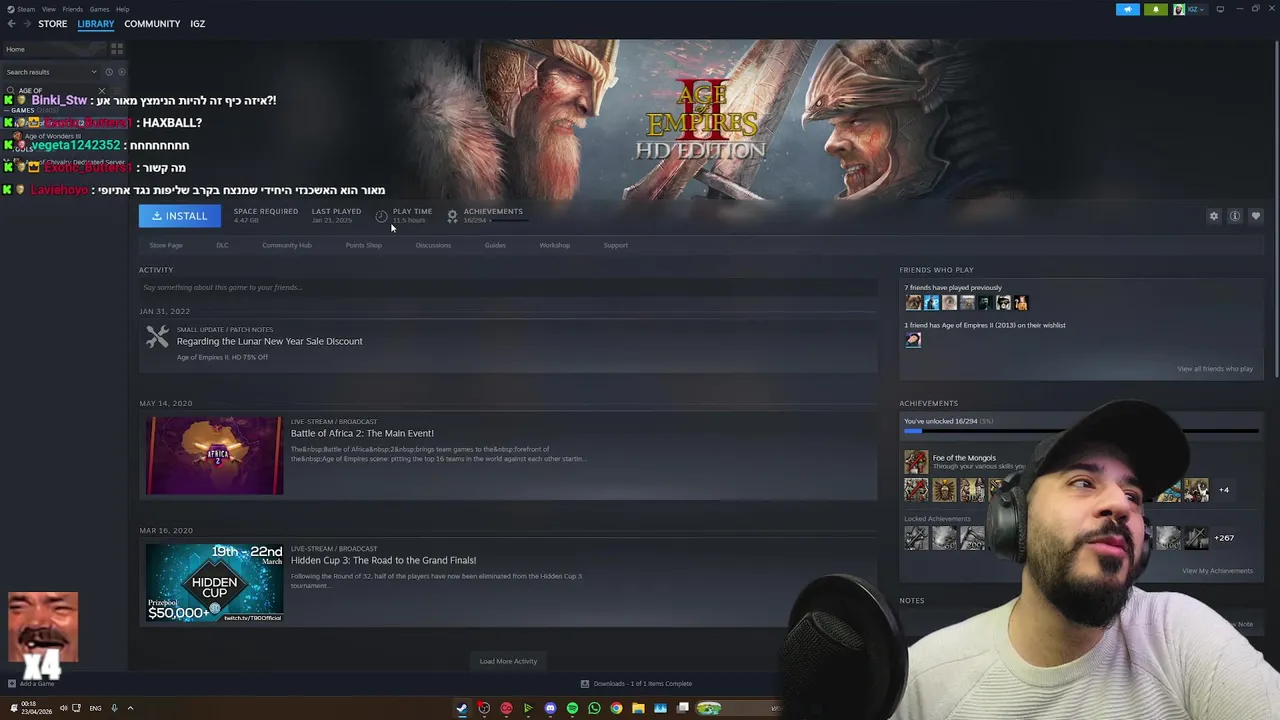Open Downloads status at bottom
Image resolution: width=1280 pixels, height=720 pixels.
point(637,684)
